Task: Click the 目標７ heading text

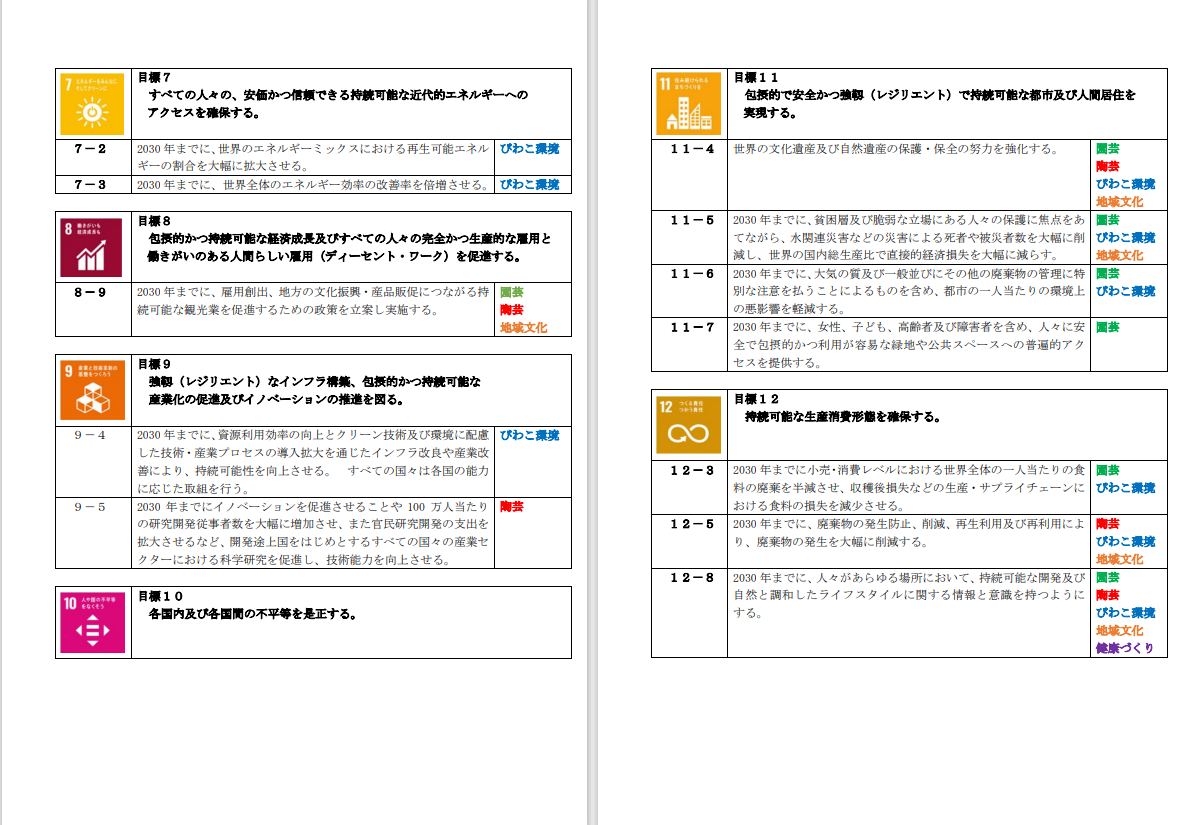Action: 155,77
